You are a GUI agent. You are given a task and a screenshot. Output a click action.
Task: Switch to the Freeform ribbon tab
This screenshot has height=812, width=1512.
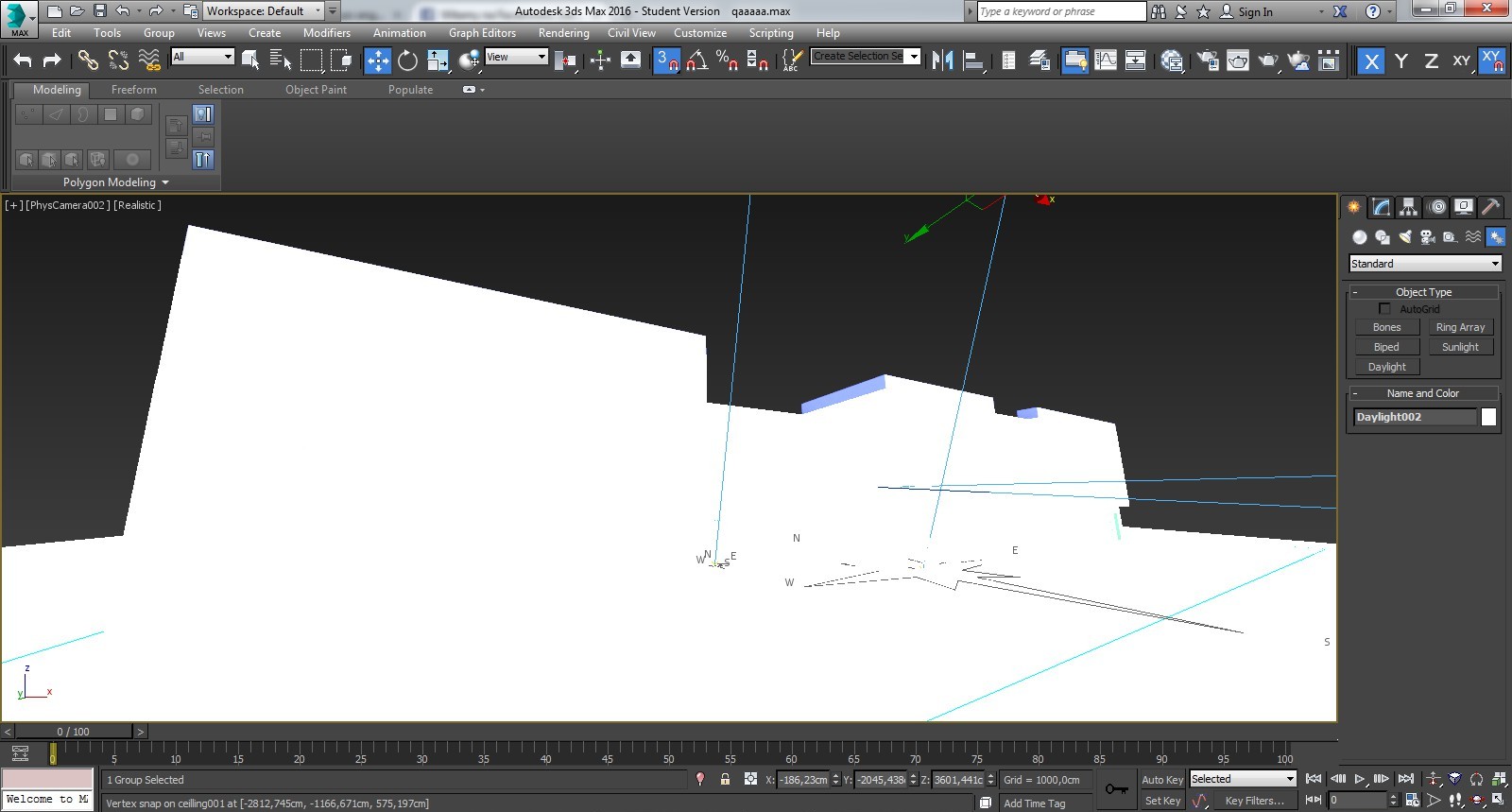click(134, 90)
